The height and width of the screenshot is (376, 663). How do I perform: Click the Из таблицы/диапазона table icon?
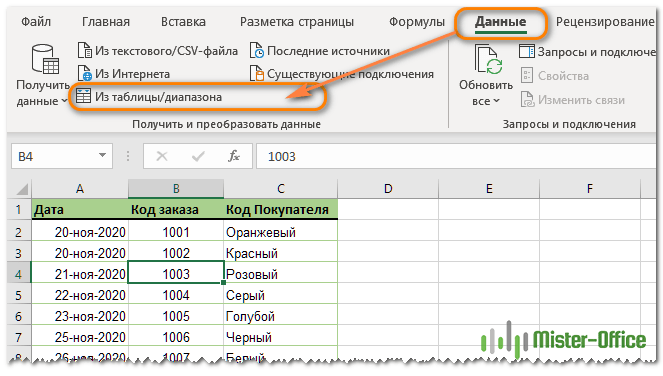[x=83, y=96]
